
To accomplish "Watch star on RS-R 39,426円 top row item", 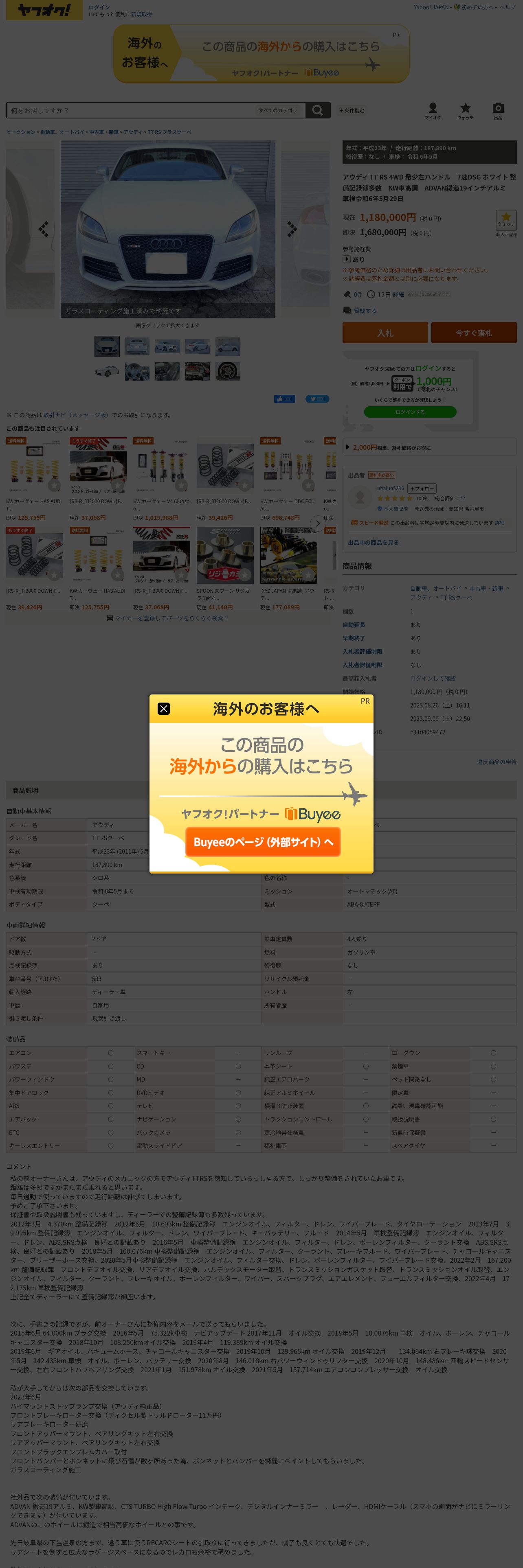I will (x=245, y=485).
